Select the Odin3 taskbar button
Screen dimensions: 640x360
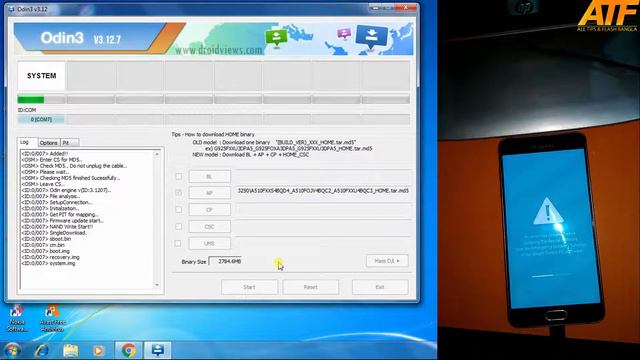[158, 350]
